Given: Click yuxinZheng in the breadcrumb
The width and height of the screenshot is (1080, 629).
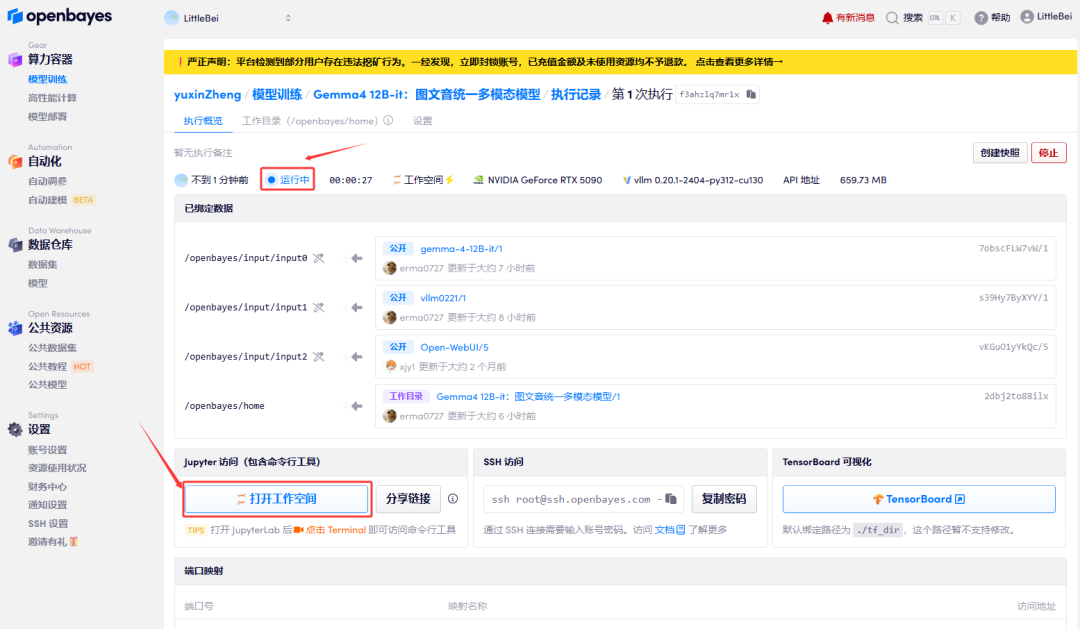Looking at the screenshot, I should tap(207, 94).
